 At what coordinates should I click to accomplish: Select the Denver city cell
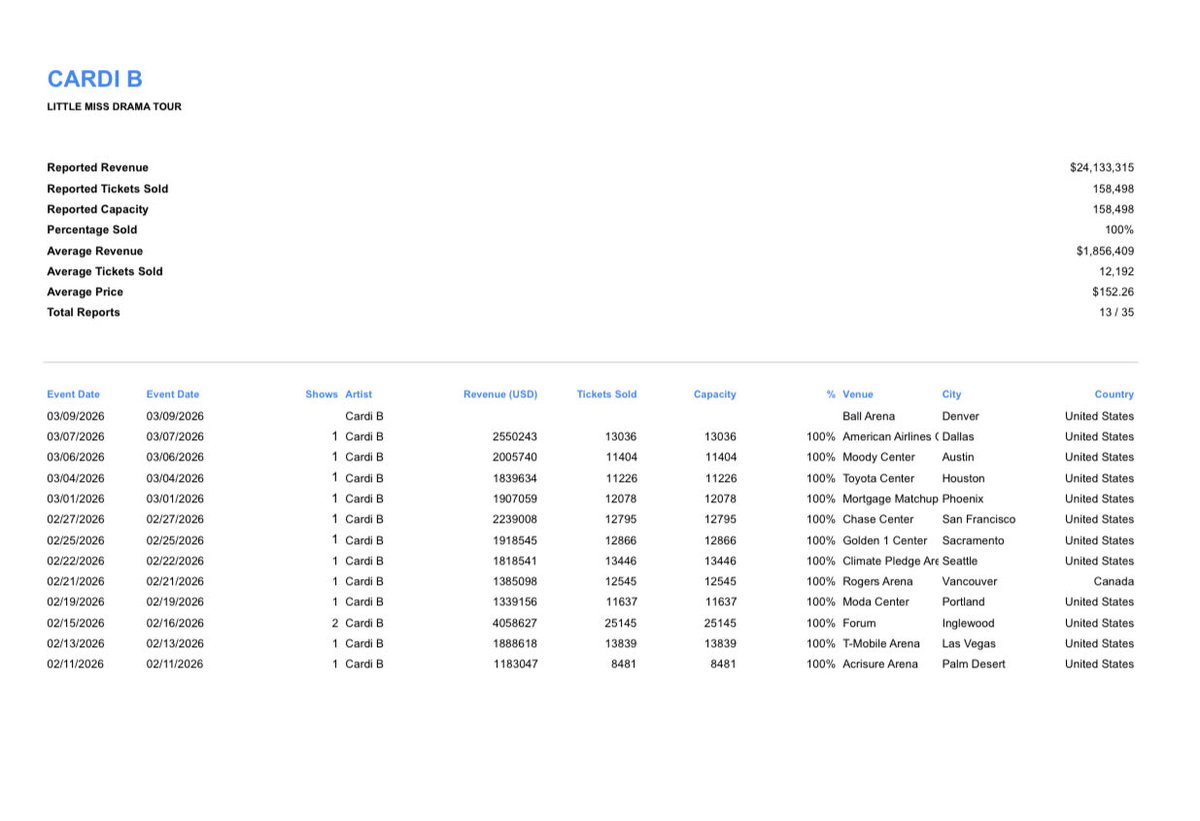(x=961, y=416)
